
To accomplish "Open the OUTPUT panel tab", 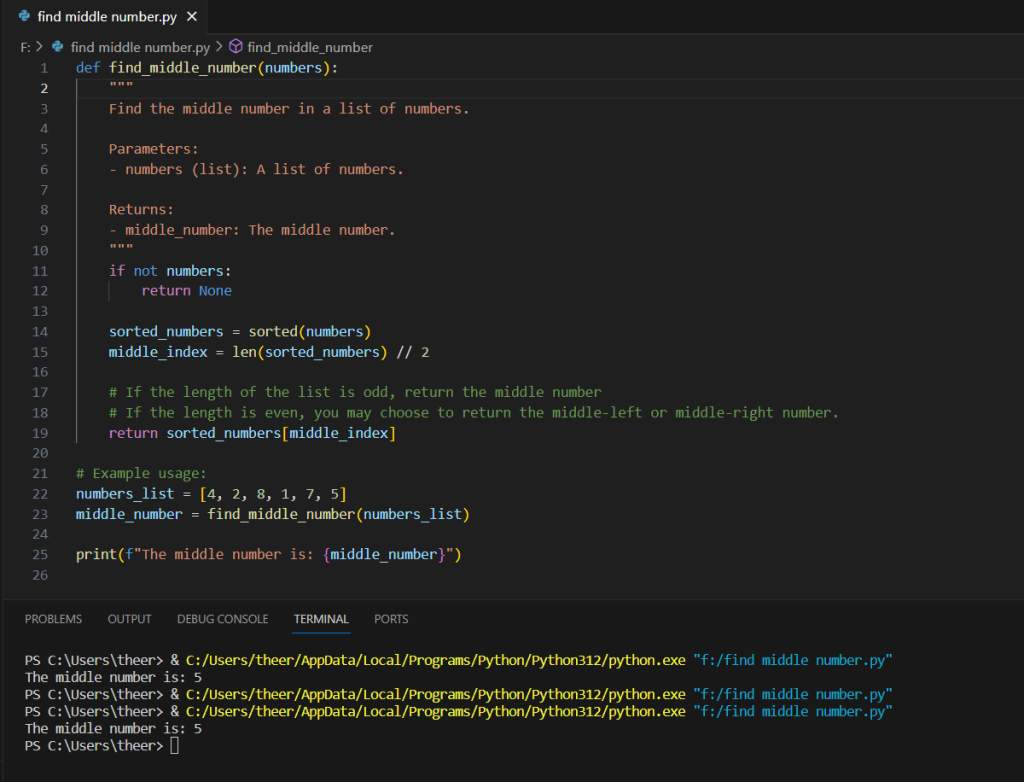I will click(x=129, y=619).
